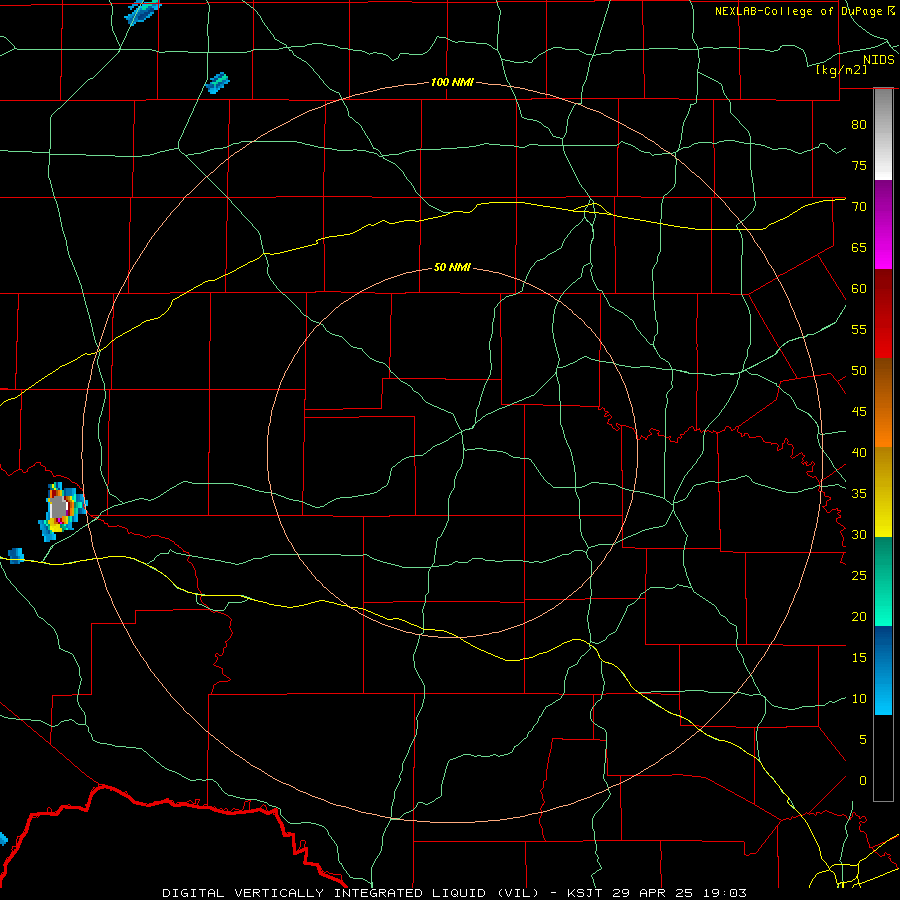Click the white-gray top segment of the color bar
This screenshot has height=900, width=900.
click(883, 134)
